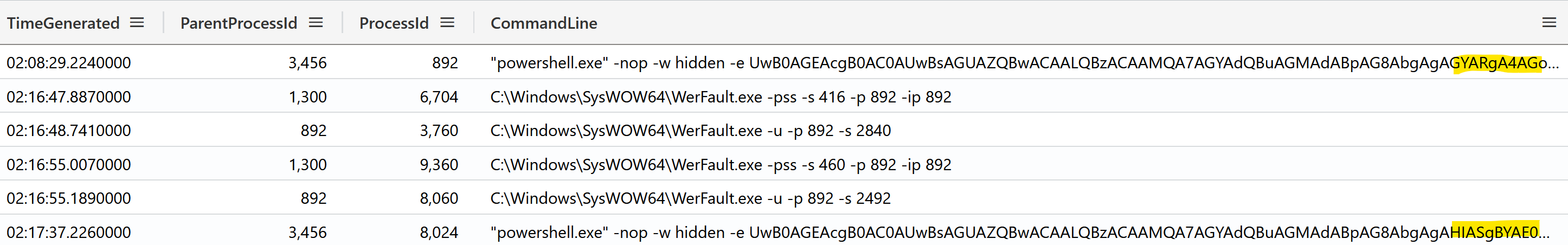Sort by the ProcessId column header

[394, 23]
